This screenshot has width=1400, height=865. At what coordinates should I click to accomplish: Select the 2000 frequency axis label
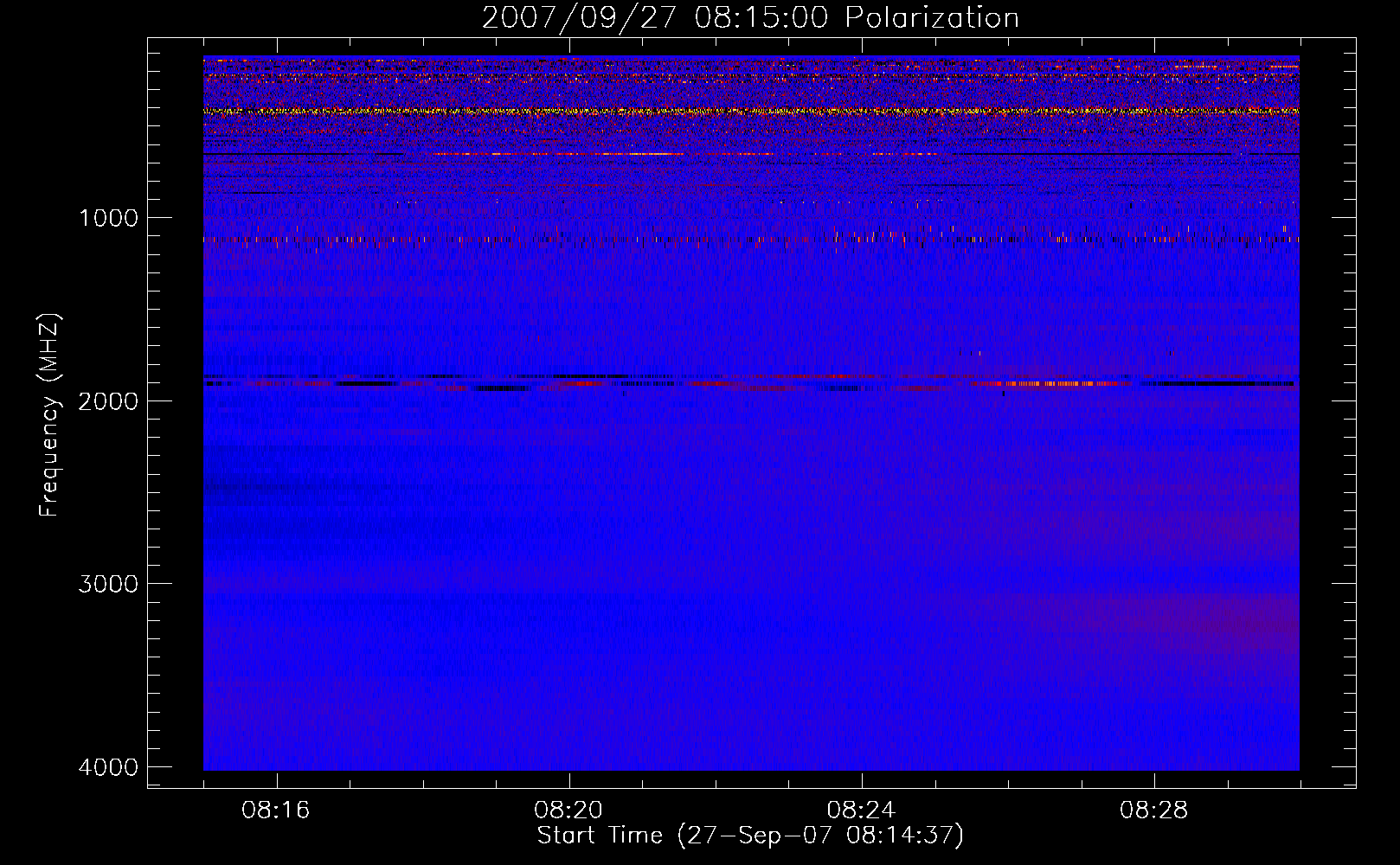[x=108, y=400]
